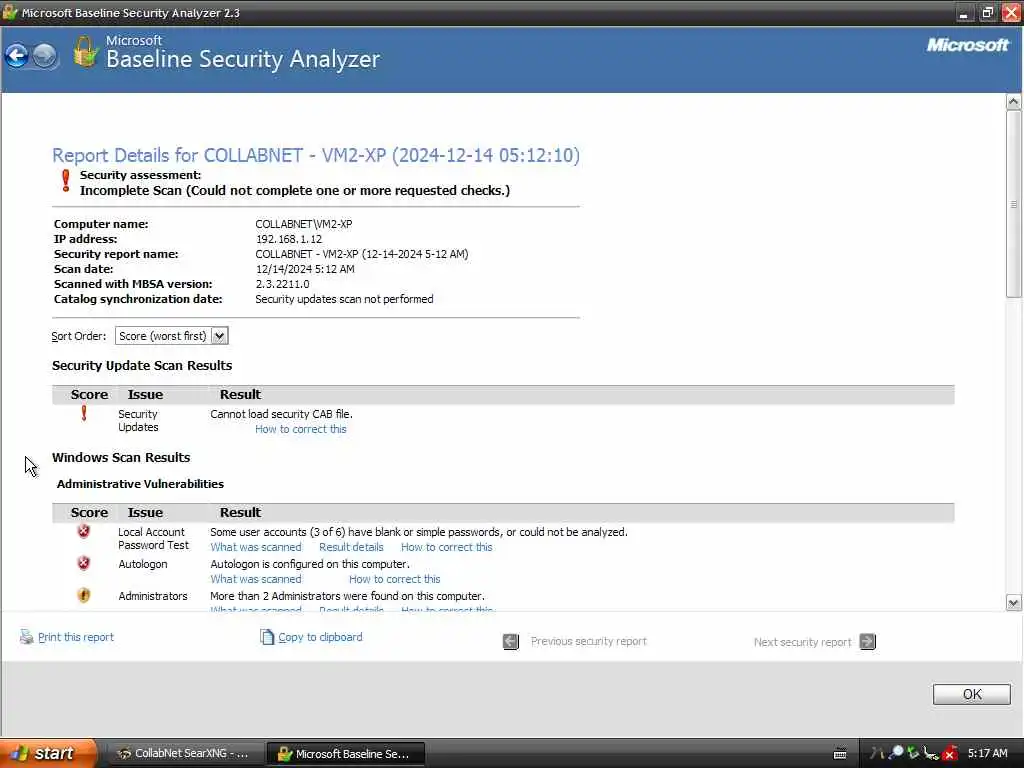Screen dimensions: 1024x768
Task: Click Copy to clipboard link
Action: 320,637
